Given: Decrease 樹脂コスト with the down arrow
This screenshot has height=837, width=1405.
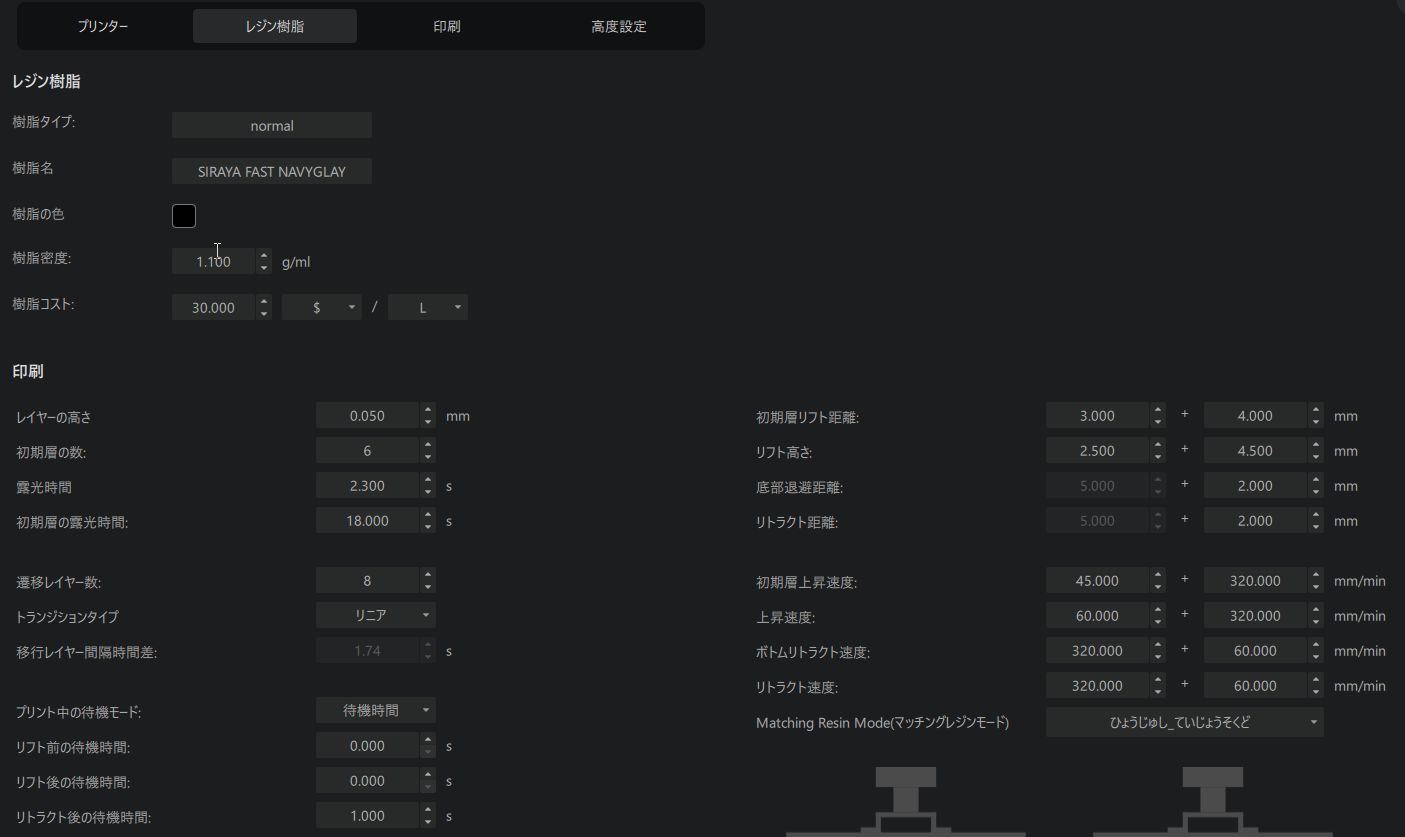Looking at the screenshot, I should click(264, 314).
